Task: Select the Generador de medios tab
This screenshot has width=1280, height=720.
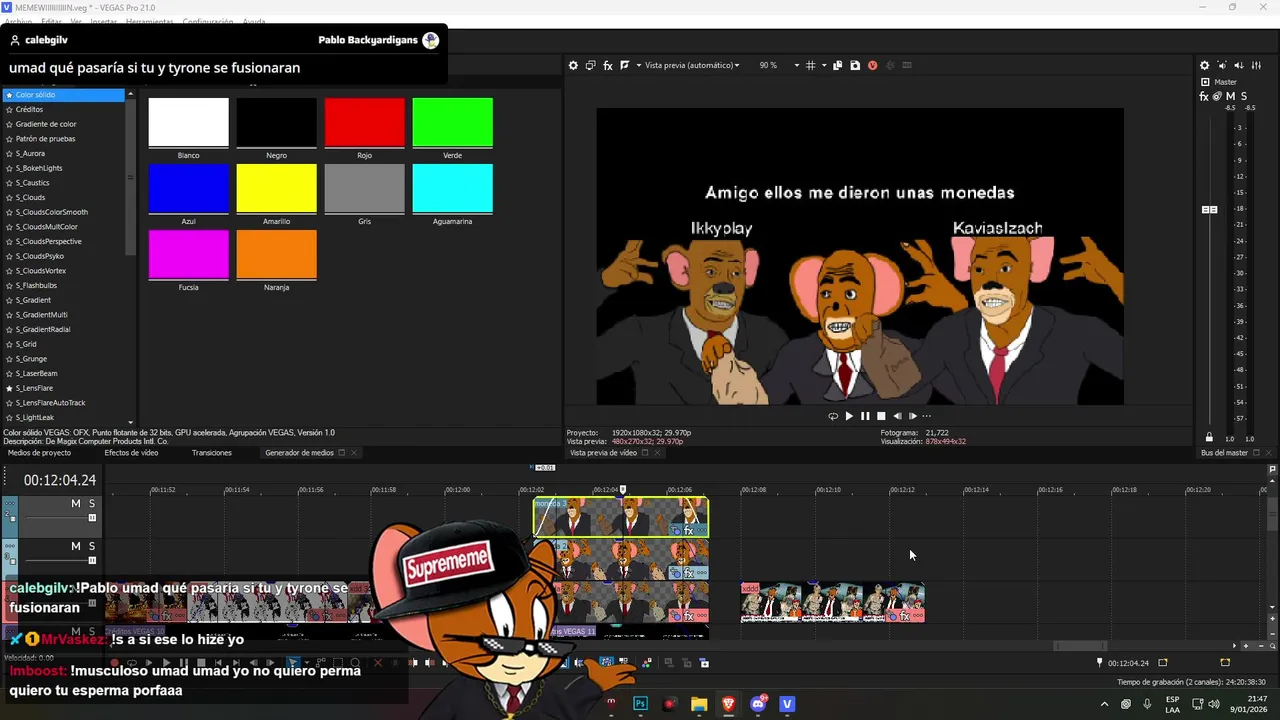Action: click(x=299, y=453)
